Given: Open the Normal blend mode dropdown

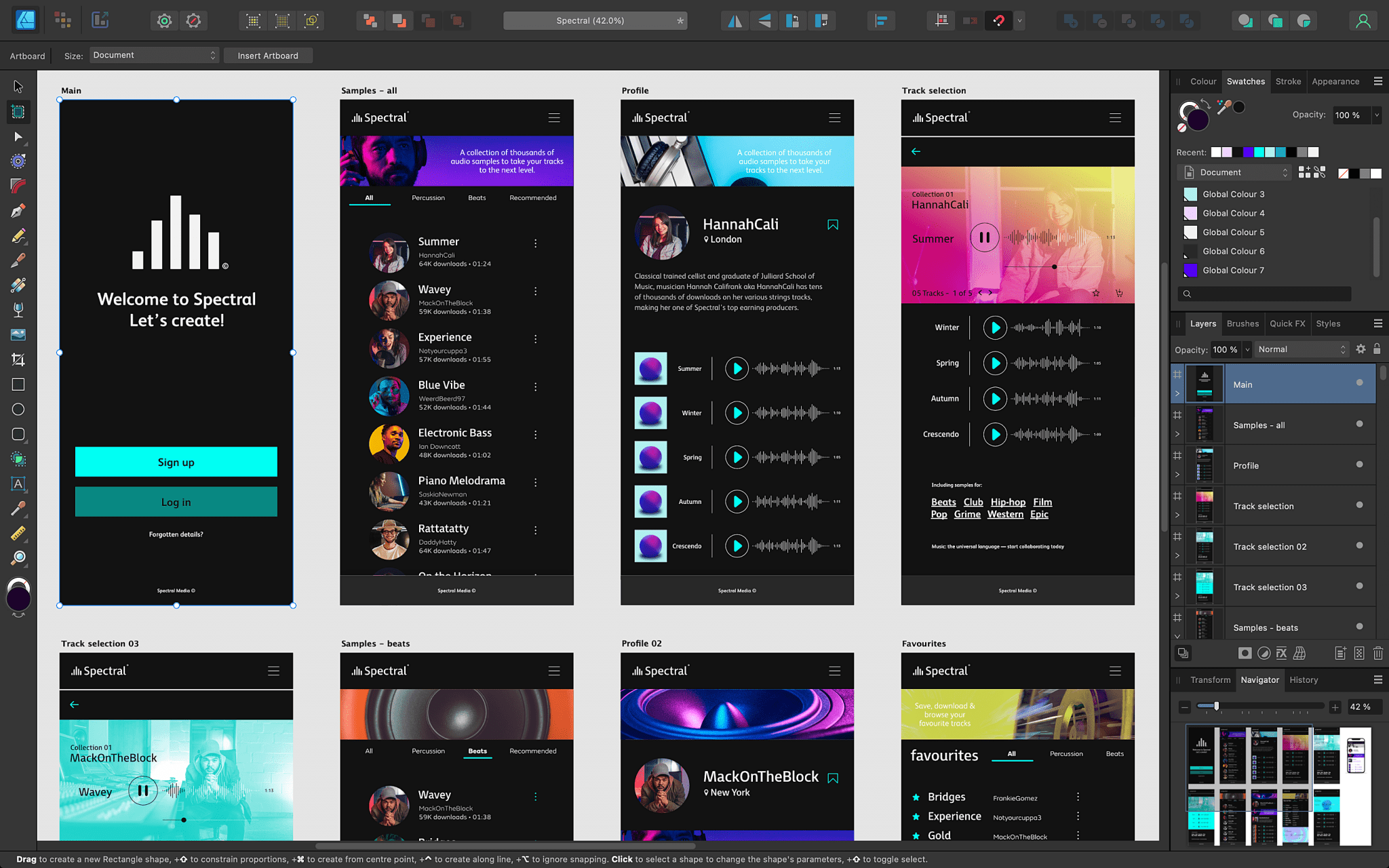Looking at the screenshot, I should (x=1302, y=349).
